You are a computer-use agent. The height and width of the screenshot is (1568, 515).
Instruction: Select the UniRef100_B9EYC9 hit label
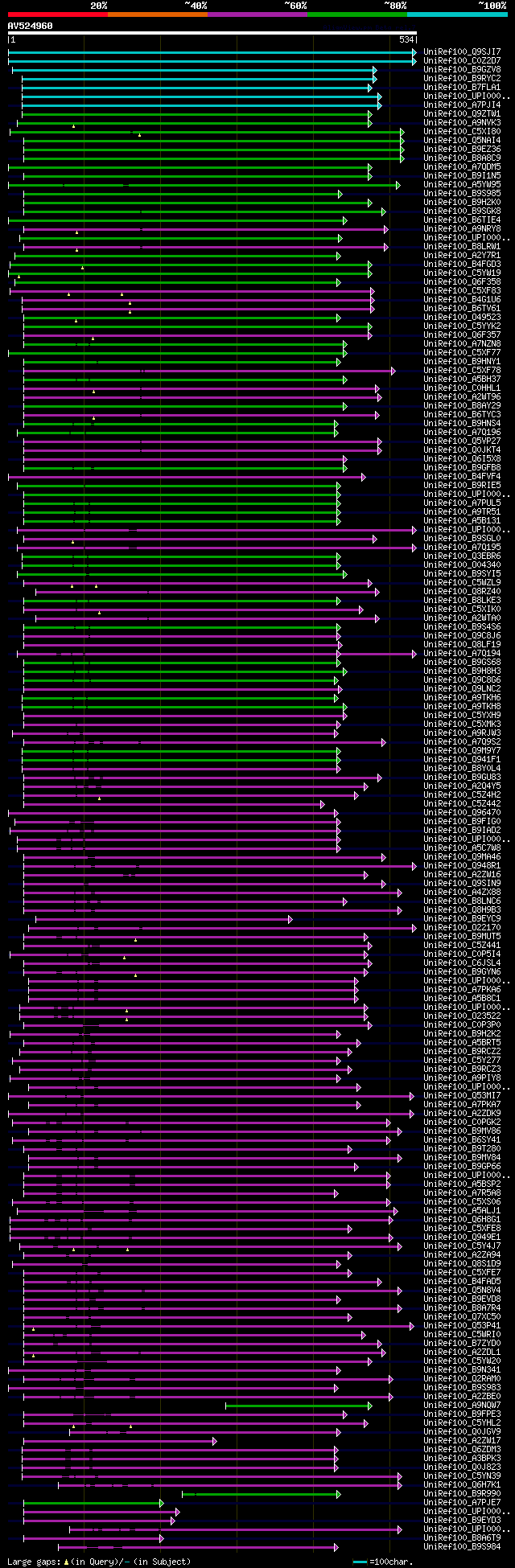coord(462,919)
